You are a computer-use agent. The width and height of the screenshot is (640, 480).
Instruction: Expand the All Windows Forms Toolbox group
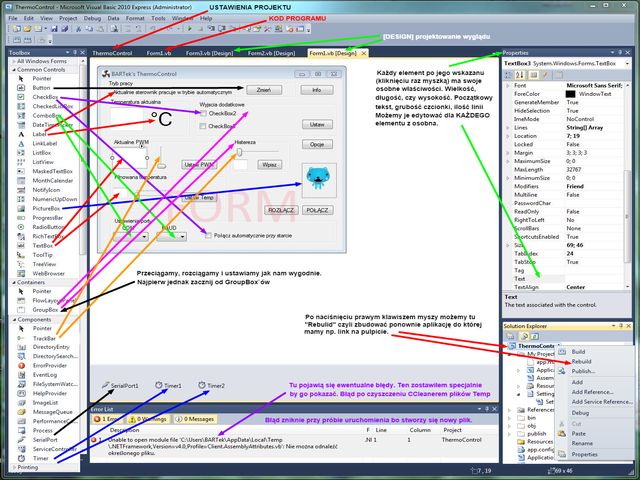[13, 61]
